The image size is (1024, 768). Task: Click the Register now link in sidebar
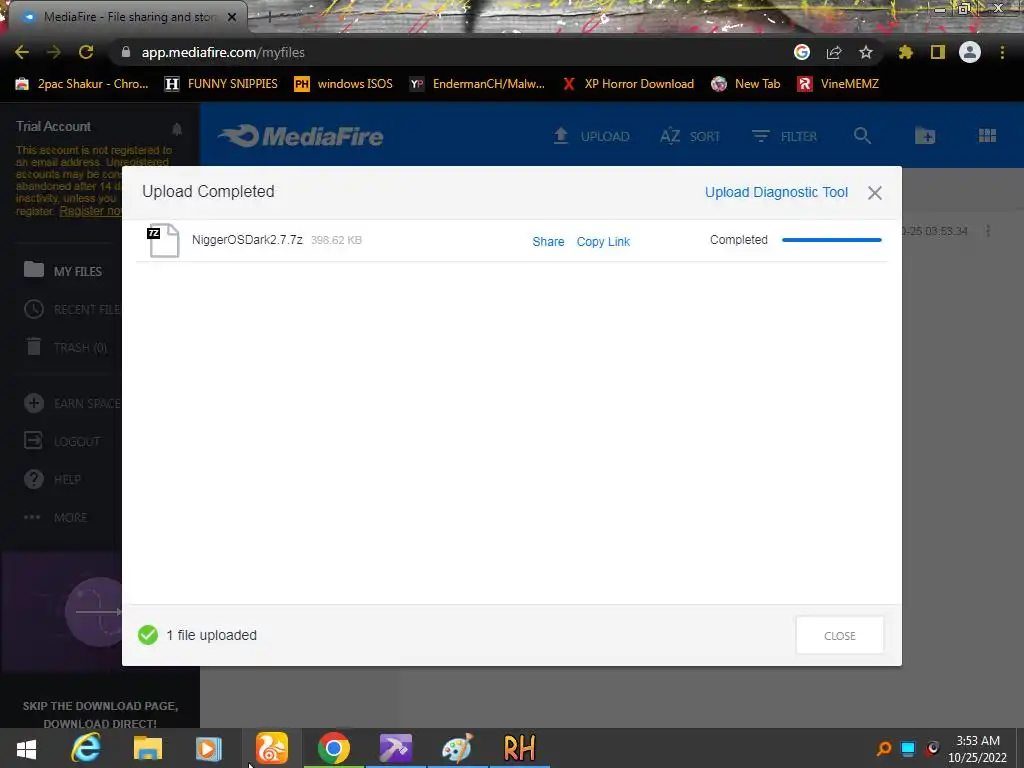click(x=90, y=211)
